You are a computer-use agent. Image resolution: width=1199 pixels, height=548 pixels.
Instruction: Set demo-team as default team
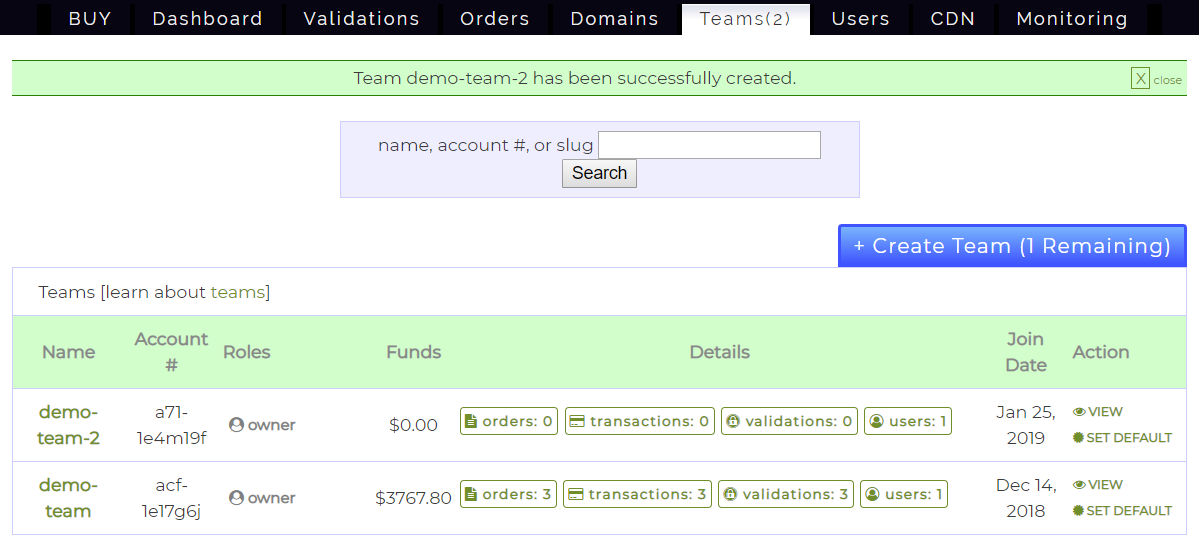pos(1121,511)
